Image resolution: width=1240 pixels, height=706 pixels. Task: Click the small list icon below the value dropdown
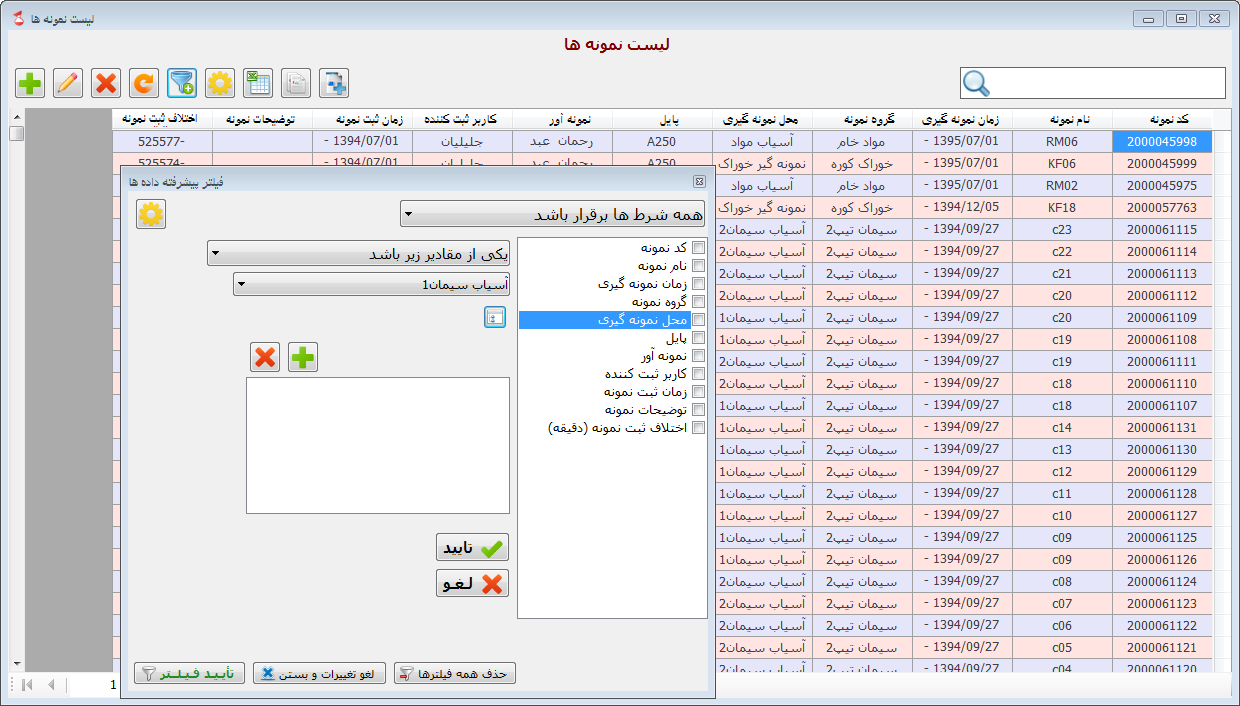(495, 317)
